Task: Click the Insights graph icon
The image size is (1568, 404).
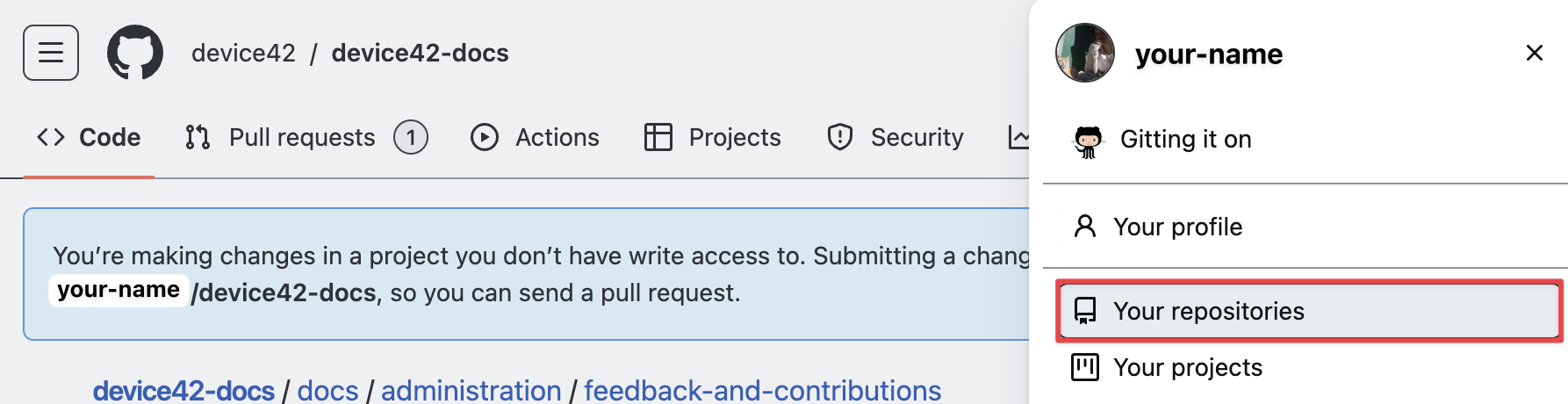Action: pos(1018,138)
